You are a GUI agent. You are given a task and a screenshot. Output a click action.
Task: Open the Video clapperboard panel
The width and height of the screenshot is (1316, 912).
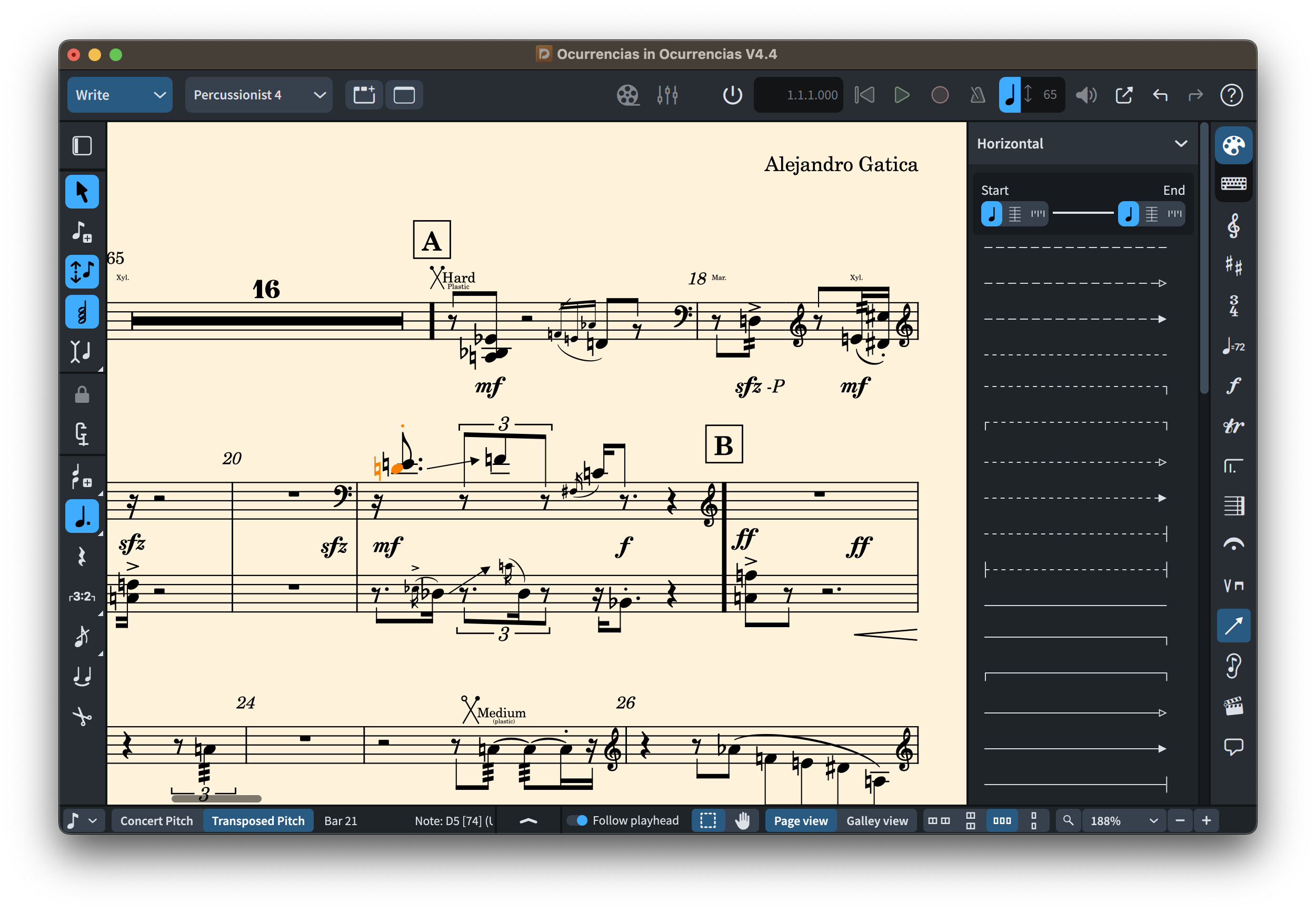[x=1233, y=706]
